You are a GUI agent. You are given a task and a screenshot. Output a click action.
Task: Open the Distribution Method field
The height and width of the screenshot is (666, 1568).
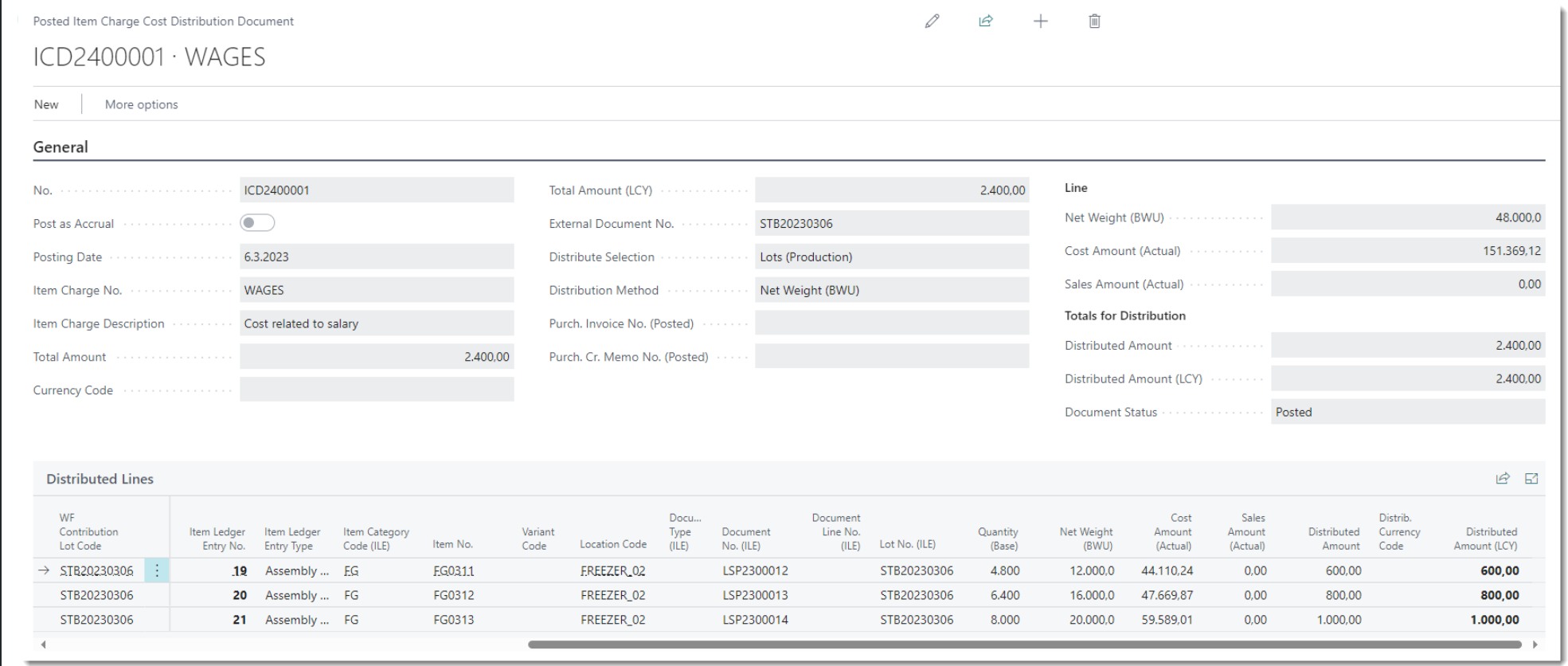[890, 291]
